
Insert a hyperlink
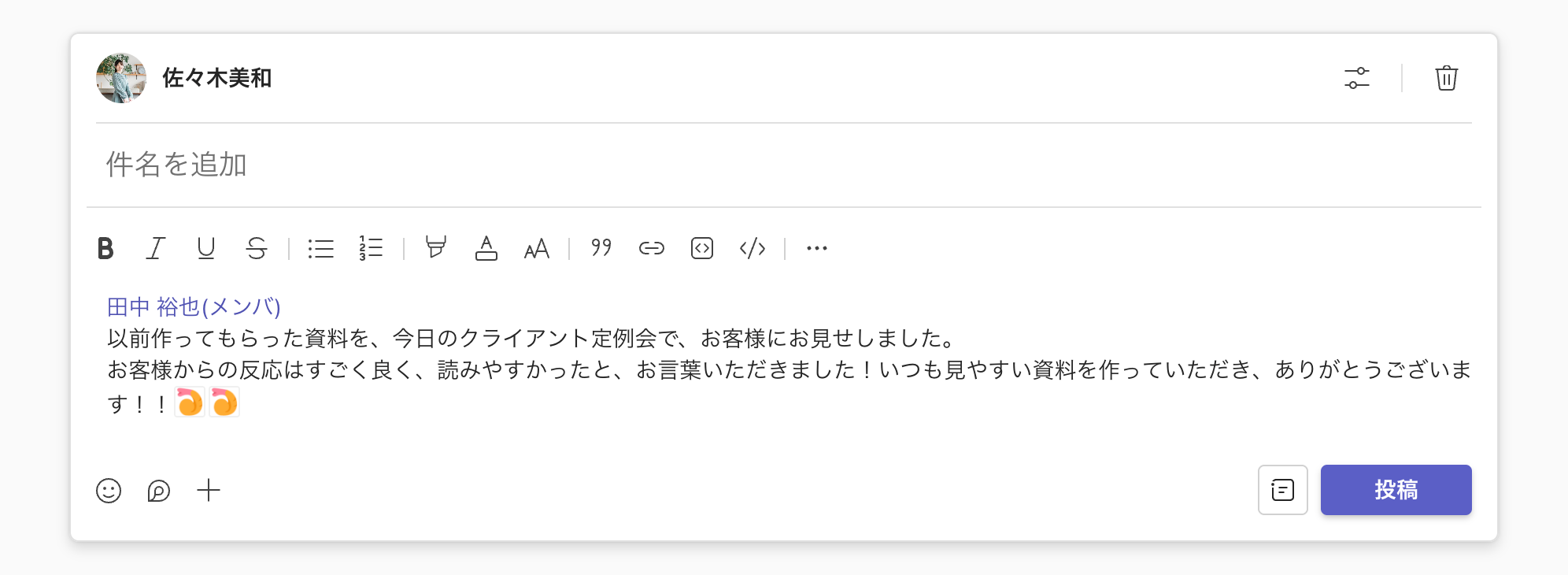click(x=652, y=248)
